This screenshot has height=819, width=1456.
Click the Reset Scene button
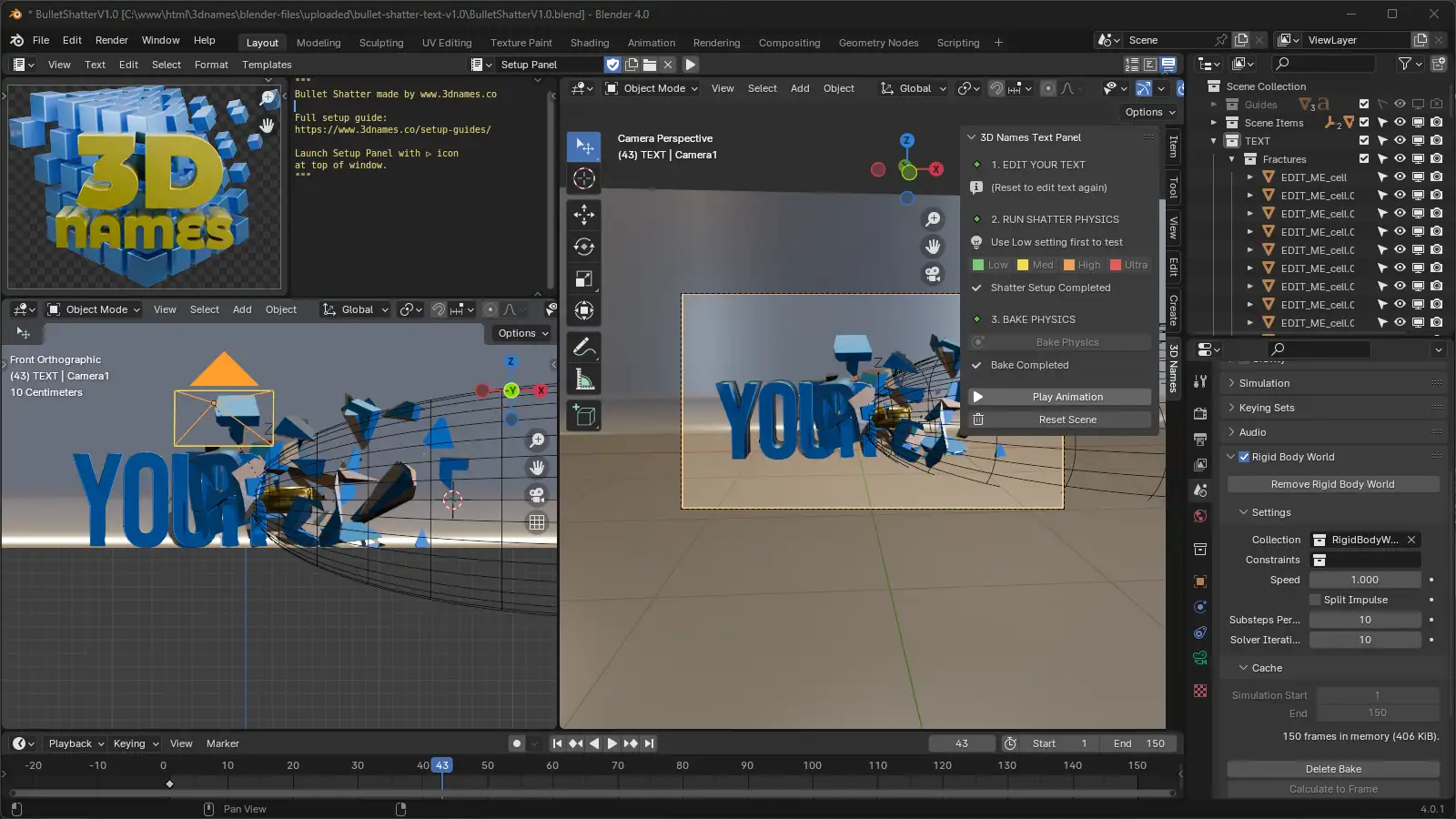click(x=1067, y=420)
